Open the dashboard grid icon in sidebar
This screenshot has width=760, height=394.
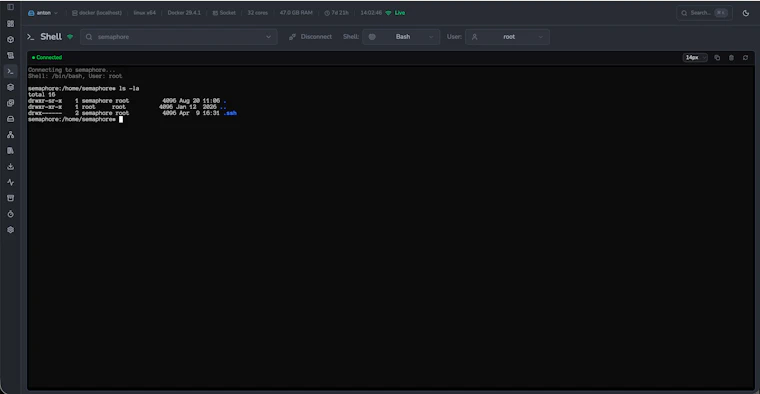coord(10,24)
